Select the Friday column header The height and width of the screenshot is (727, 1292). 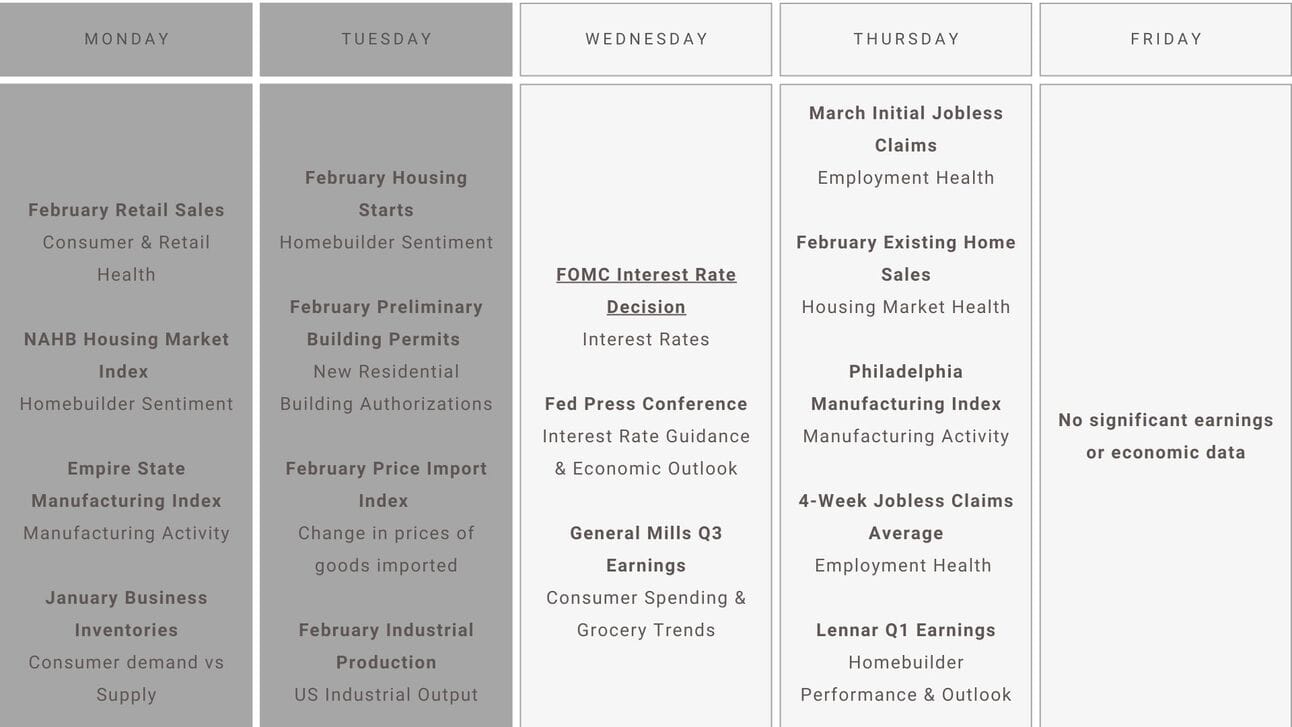1166,39
